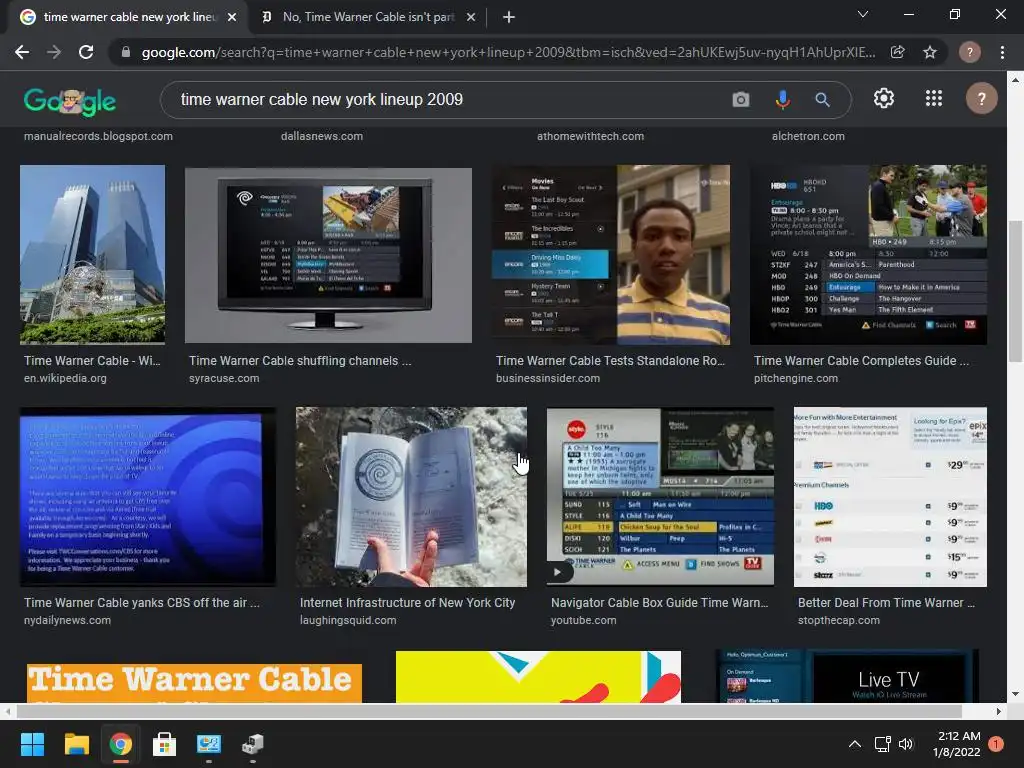Start voice search with microphone

[782, 99]
